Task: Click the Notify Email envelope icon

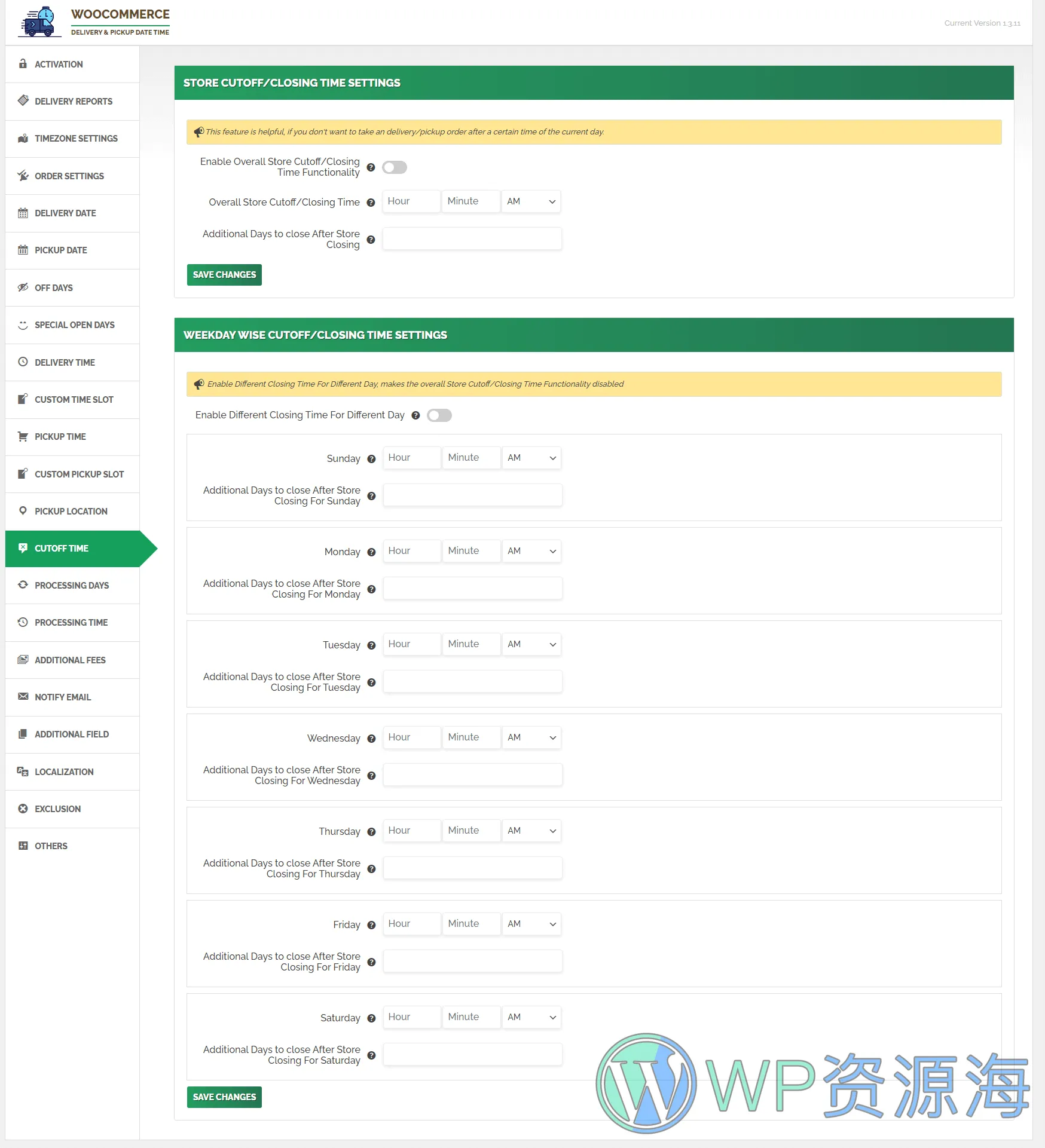Action: point(23,697)
